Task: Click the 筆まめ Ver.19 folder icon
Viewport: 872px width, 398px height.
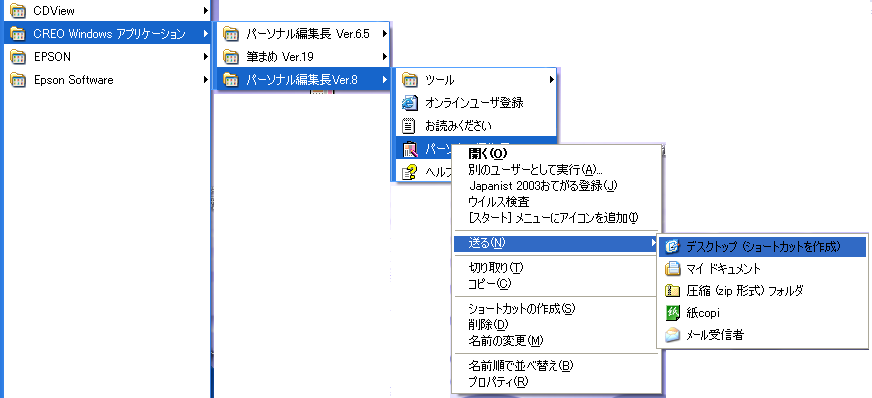Action: coord(230,57)
